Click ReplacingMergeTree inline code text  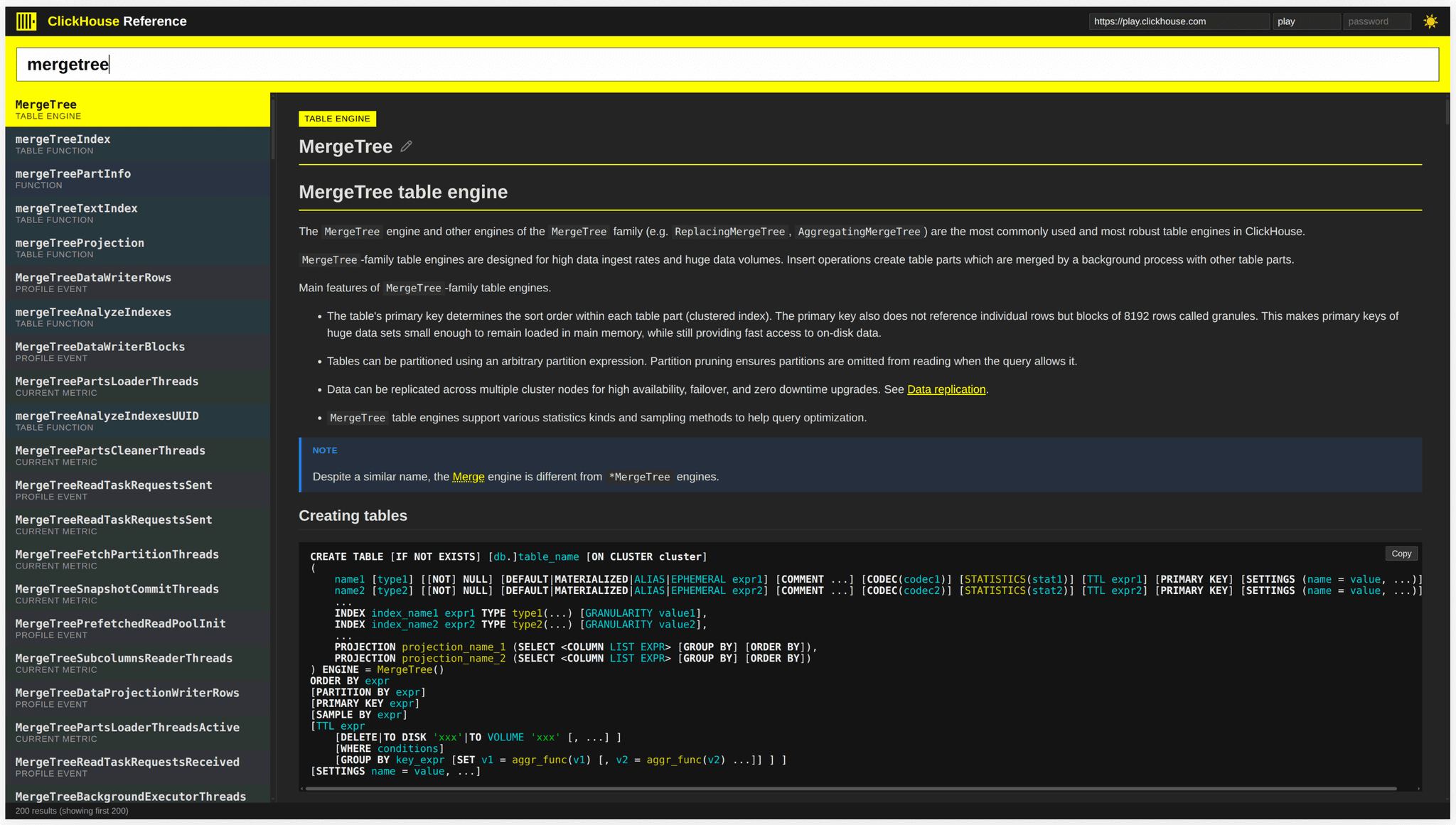[x=729, y=232]
